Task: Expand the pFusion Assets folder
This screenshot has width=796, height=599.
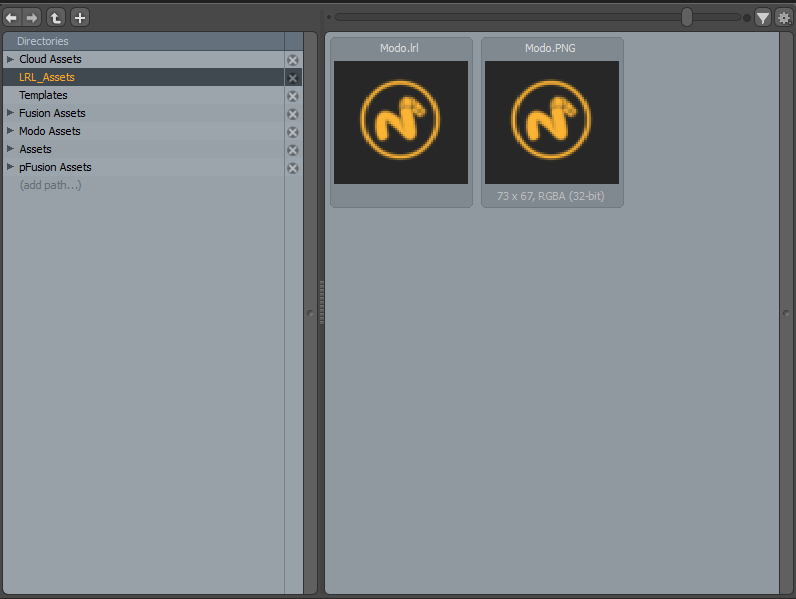Action: [x=11, y=167]
